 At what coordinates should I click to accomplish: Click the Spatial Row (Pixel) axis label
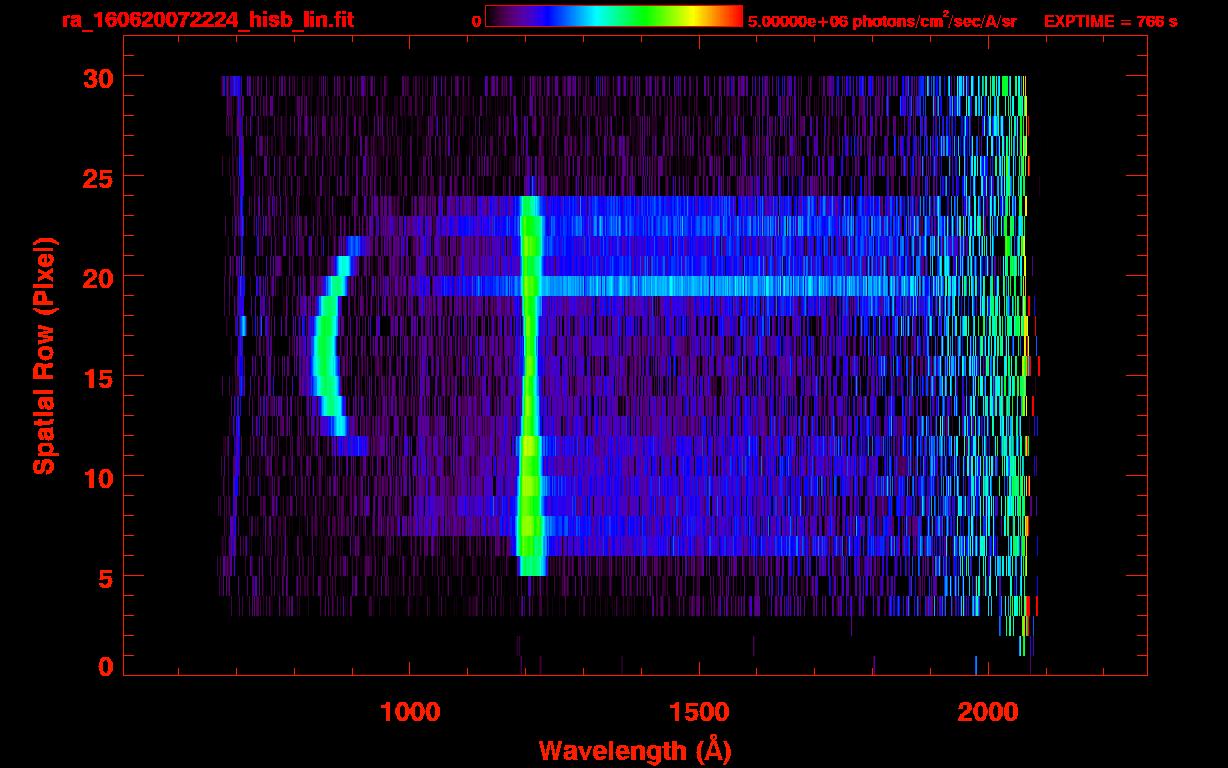[44, 356]
